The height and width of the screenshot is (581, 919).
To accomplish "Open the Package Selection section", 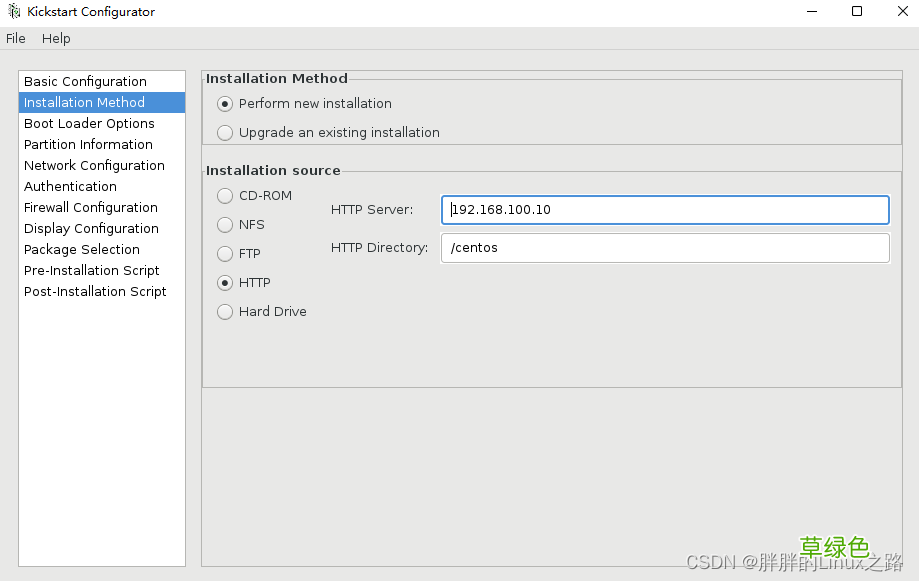I will [81, 249].
